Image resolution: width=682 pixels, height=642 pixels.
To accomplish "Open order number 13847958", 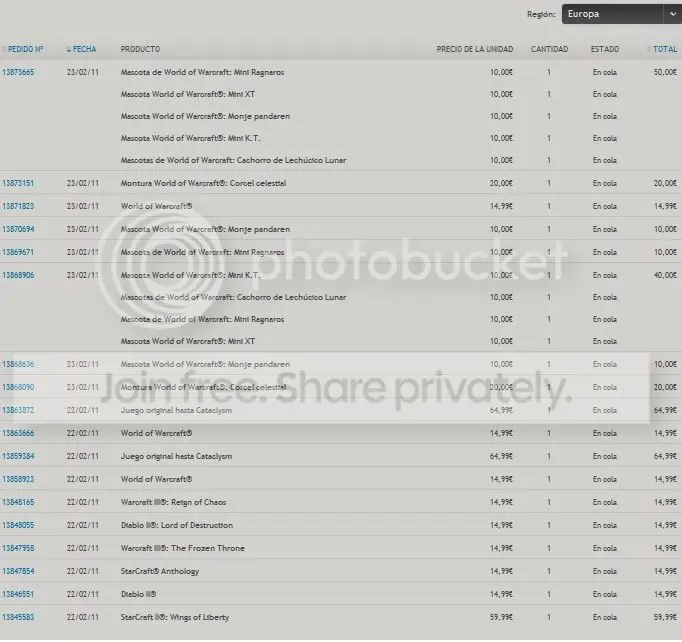I will click(x=18, y=548).
